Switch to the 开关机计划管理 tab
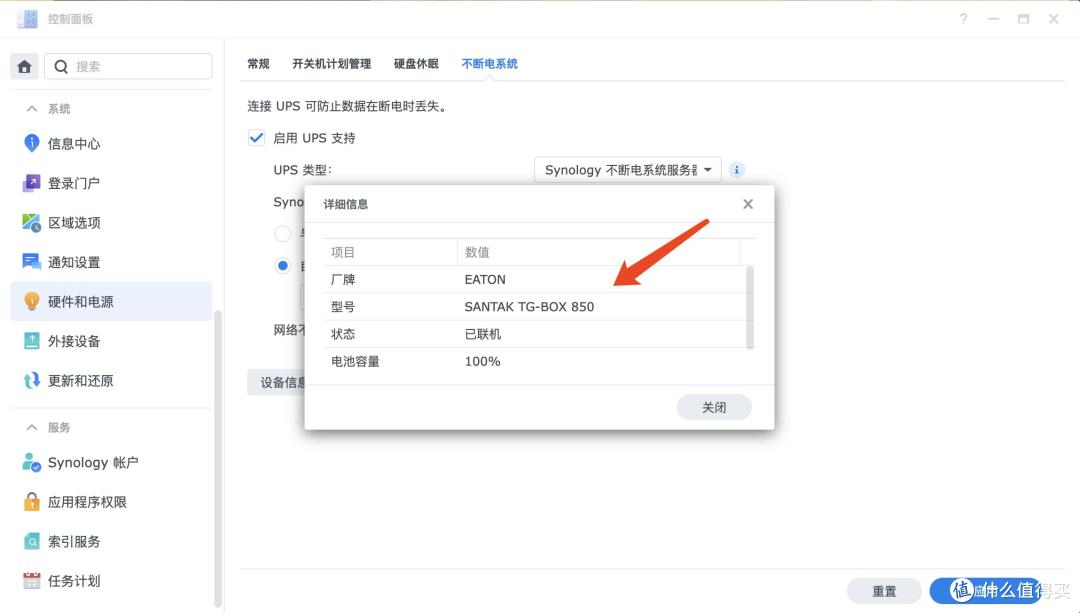The height and width of the screenshot is (613, 1080). pos(331,63)
